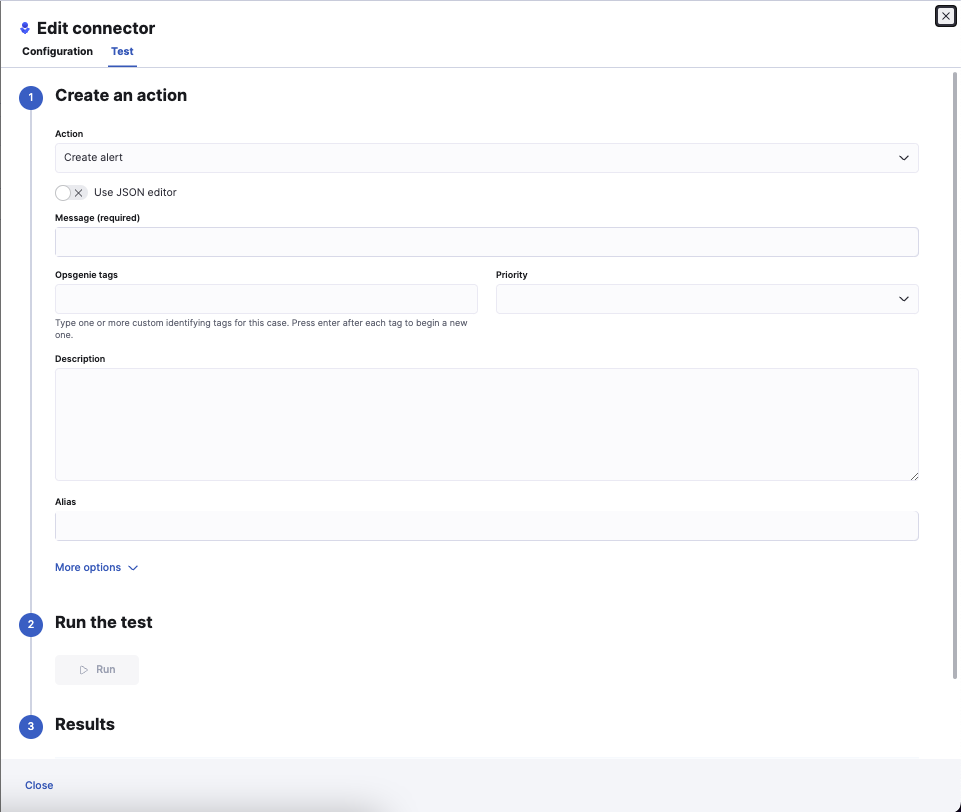The image size is (961, 812).
Task: Switch to the Configuration tab
Action: click(57, 51)
